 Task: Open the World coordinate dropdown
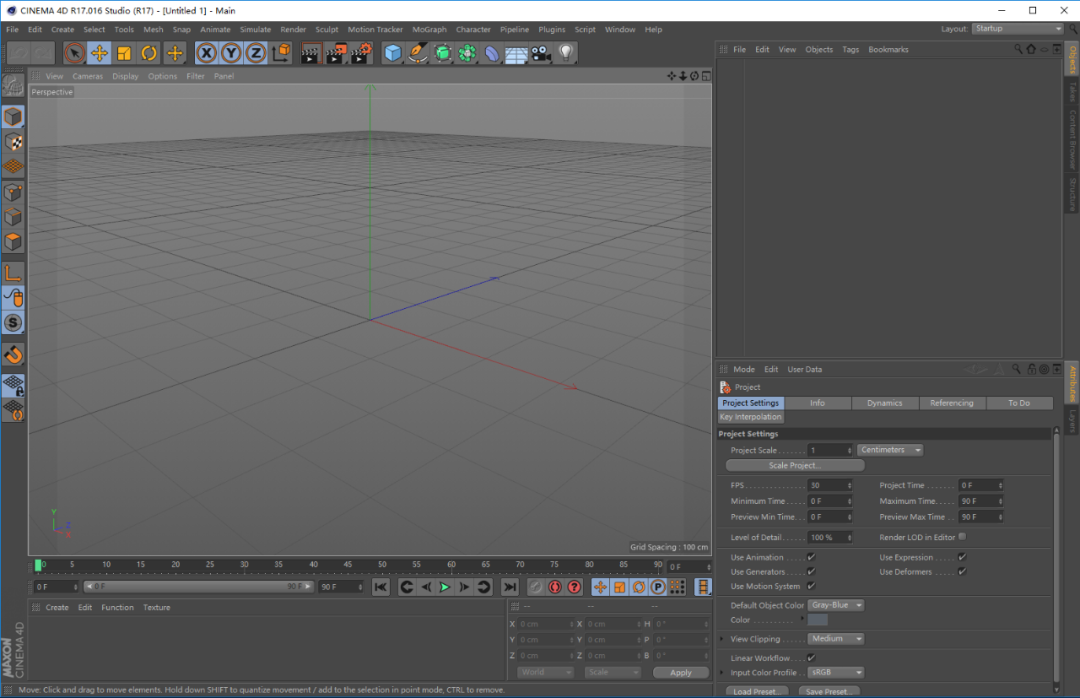tap(545, 673)
